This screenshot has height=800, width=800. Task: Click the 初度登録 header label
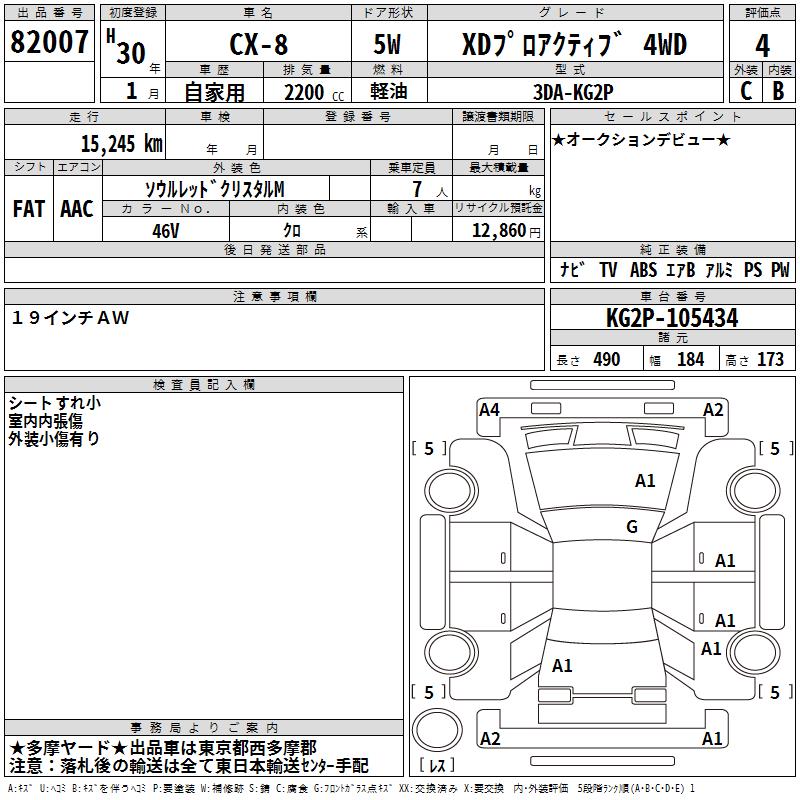(x=133, y=13)
